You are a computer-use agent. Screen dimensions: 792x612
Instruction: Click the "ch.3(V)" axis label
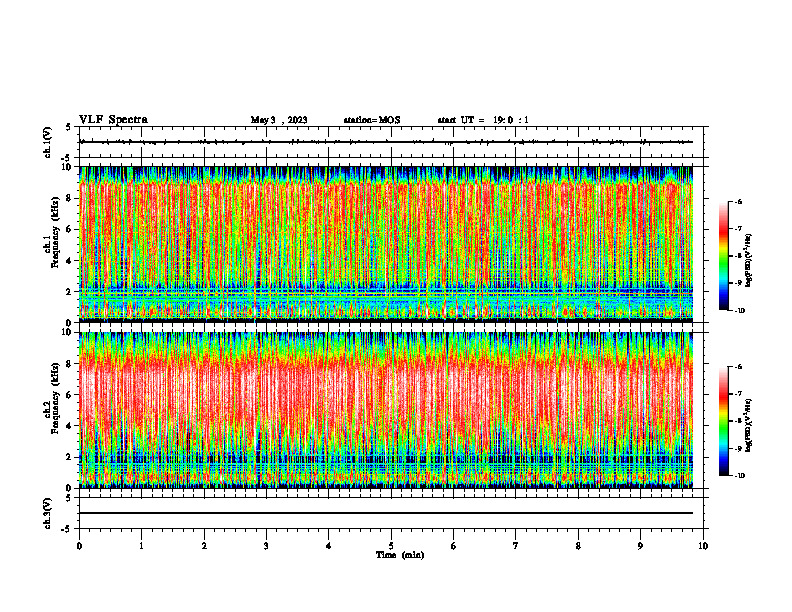coord(48,513)
